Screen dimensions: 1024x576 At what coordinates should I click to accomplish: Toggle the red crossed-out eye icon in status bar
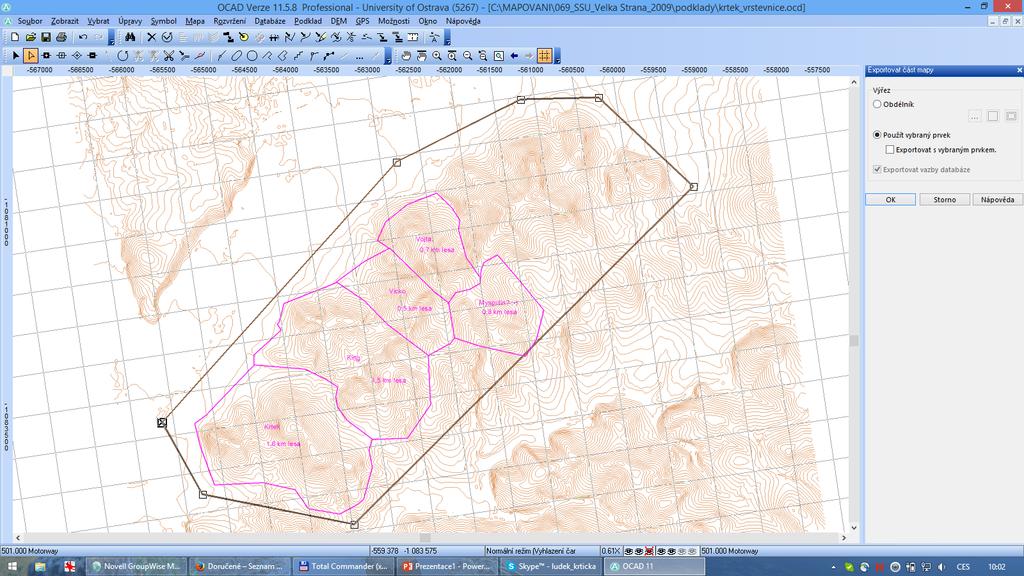tap(650, 551)
